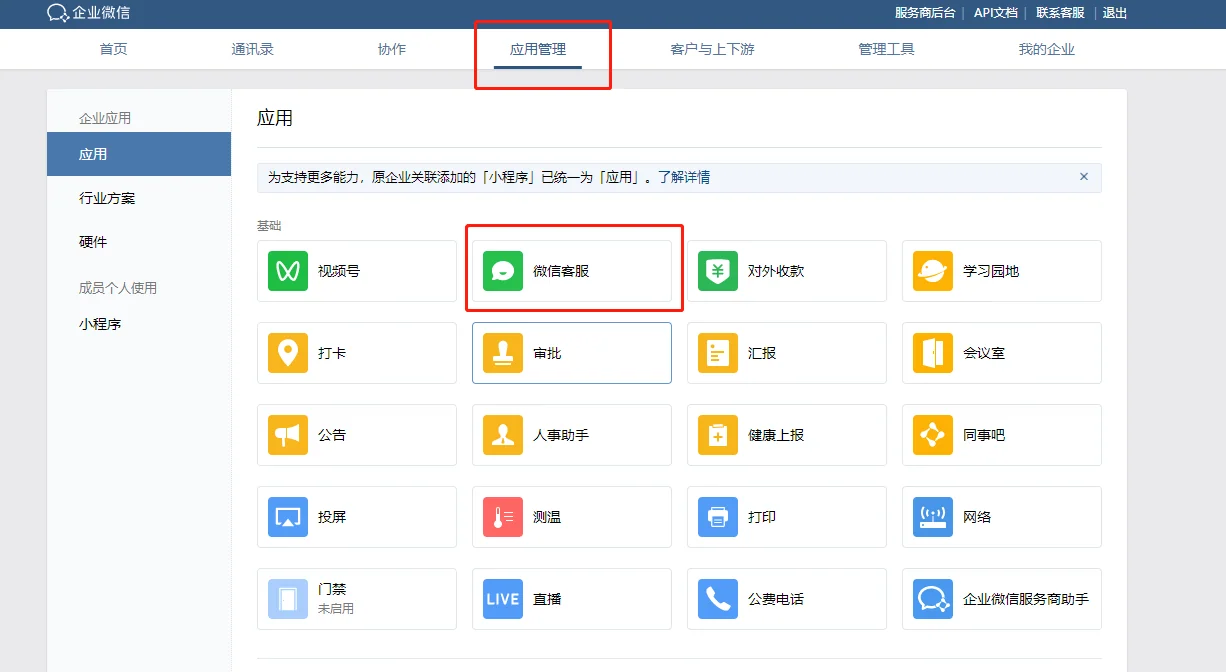Open the 公费电话 phone icon
Viewport: 1226px width, 672px height.
pos(718,599)
